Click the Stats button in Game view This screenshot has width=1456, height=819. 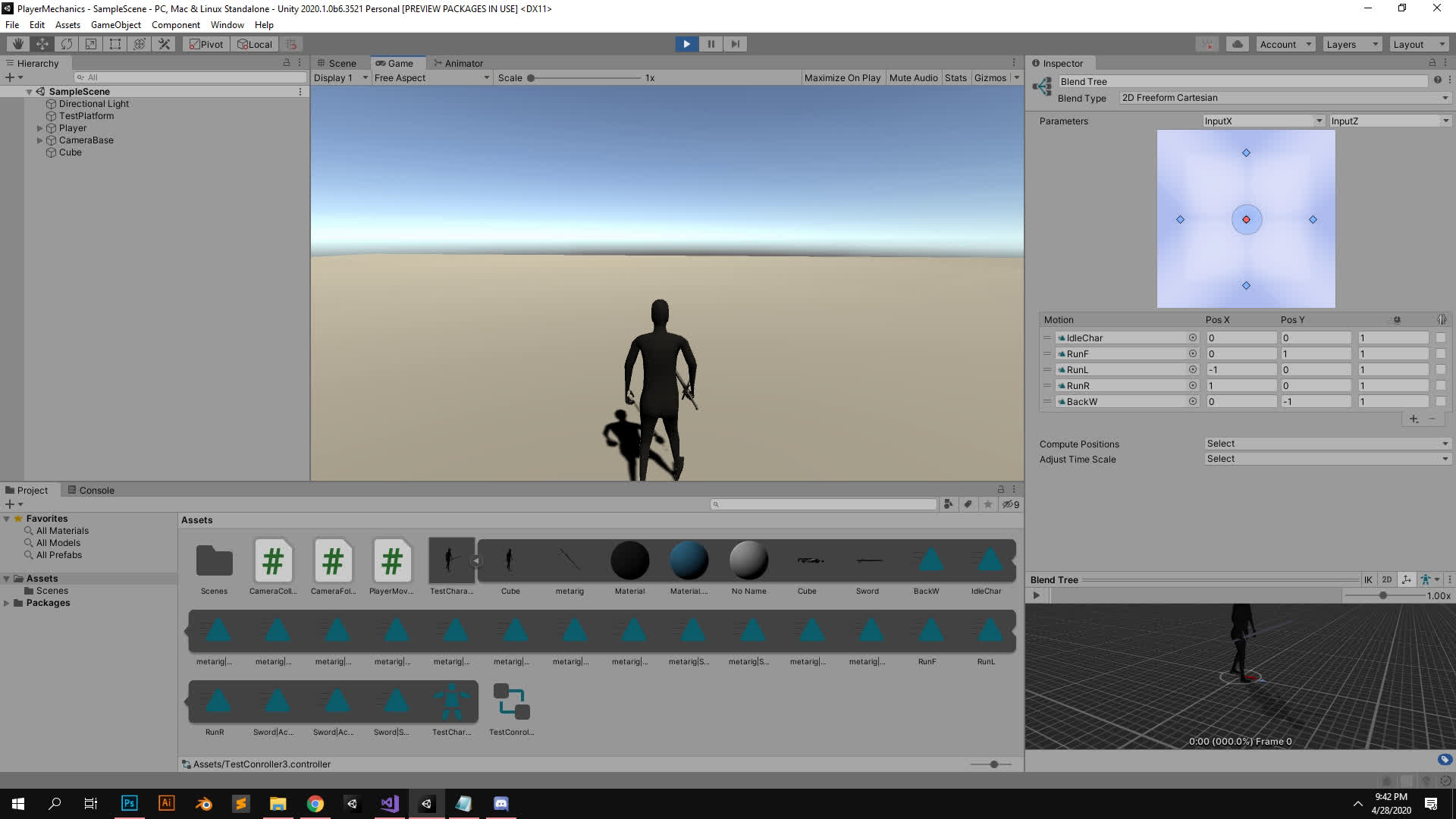[x=955, y=77]
